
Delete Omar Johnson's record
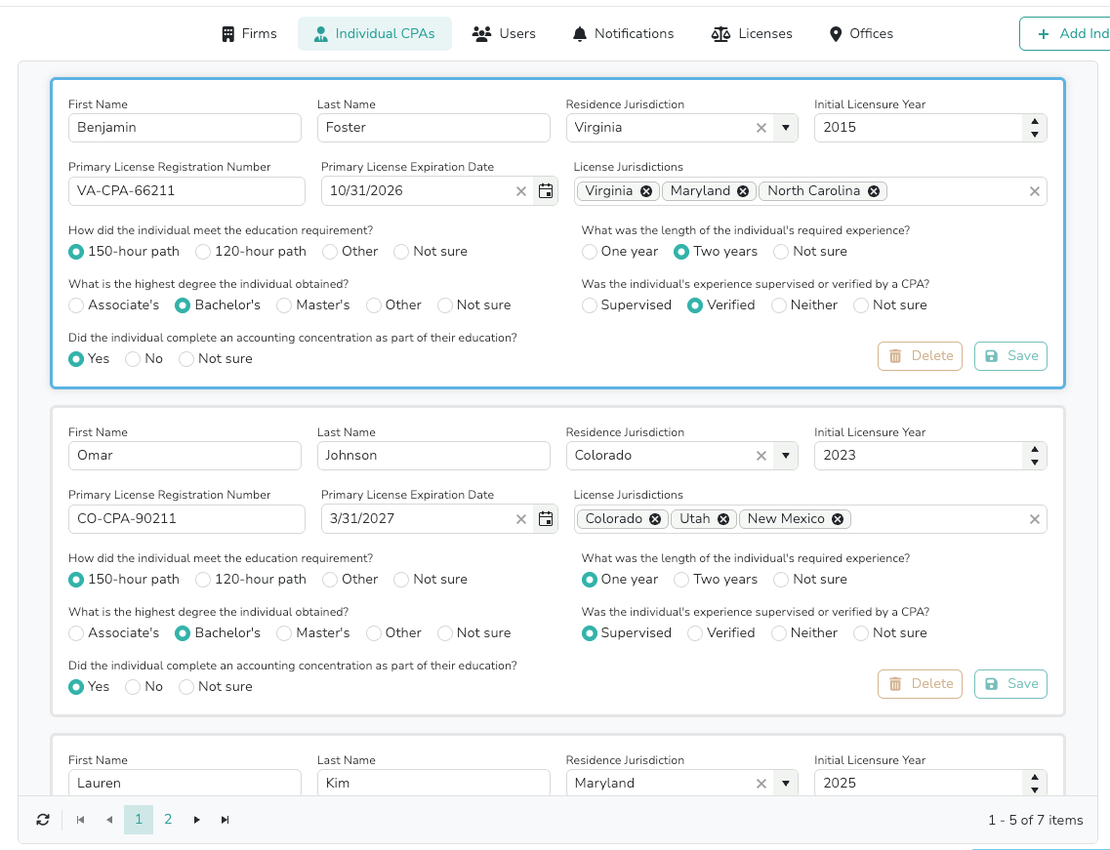click(920, 684)
